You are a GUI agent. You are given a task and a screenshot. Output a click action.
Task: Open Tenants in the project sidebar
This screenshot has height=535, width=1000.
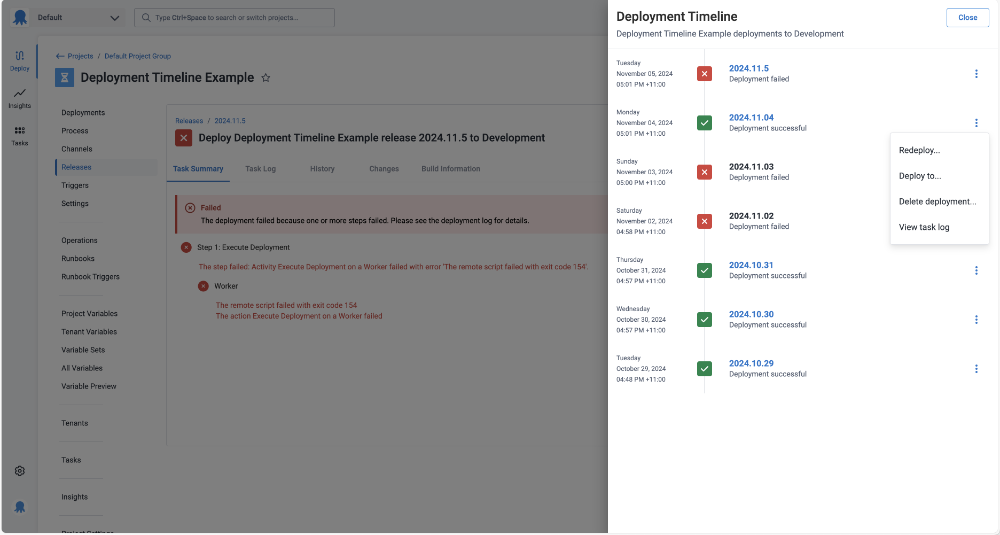coord(75,423)
